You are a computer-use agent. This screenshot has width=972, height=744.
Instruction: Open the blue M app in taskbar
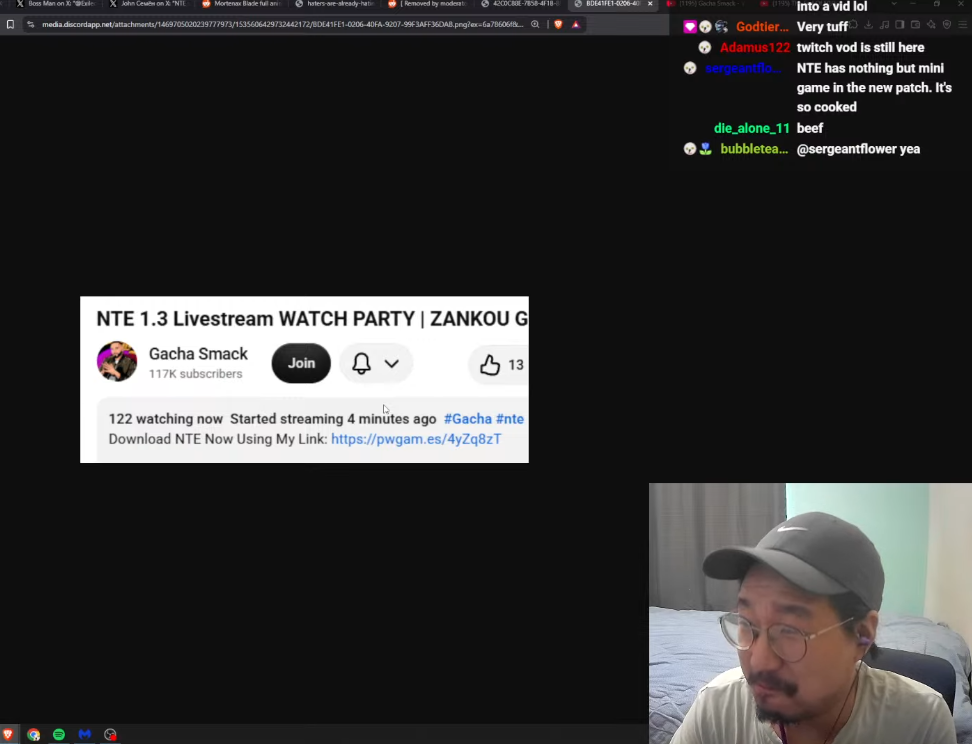[85, 735]
